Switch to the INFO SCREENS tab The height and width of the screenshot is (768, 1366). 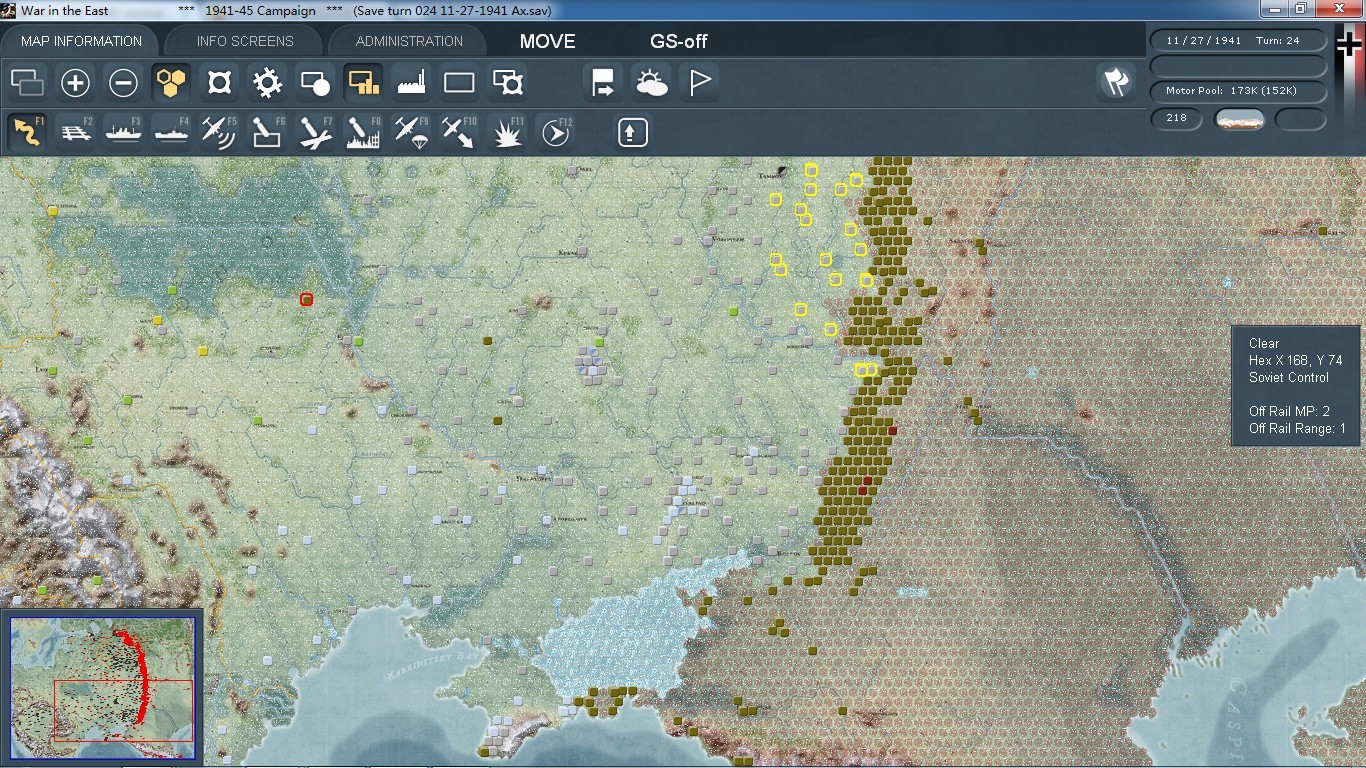tap(245, 41)
